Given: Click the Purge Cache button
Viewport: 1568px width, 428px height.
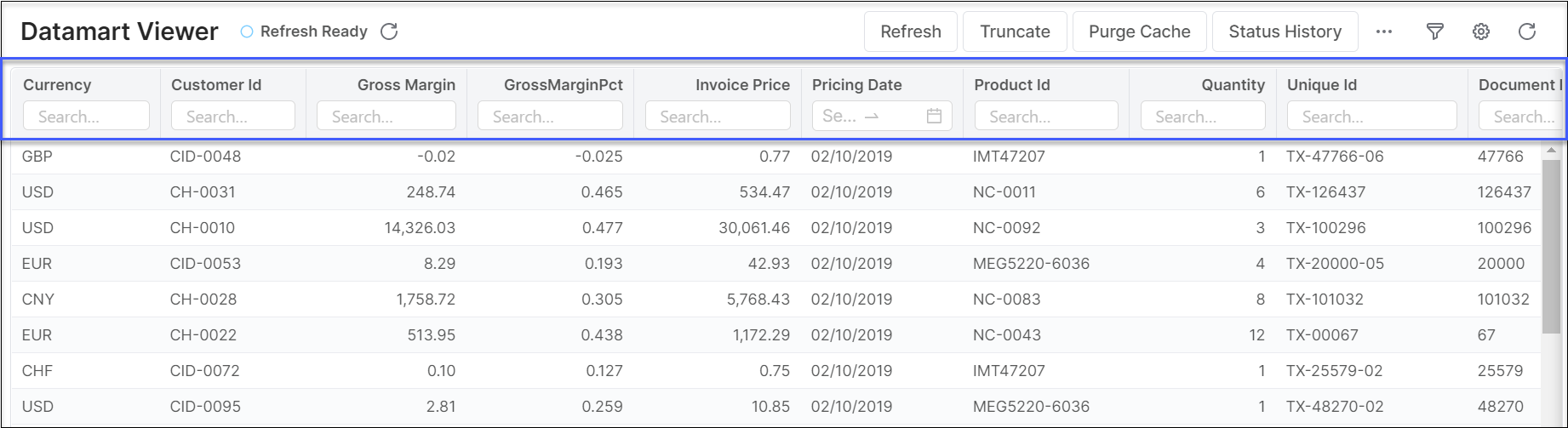Looking at the screenshot, I should 1139,31.
